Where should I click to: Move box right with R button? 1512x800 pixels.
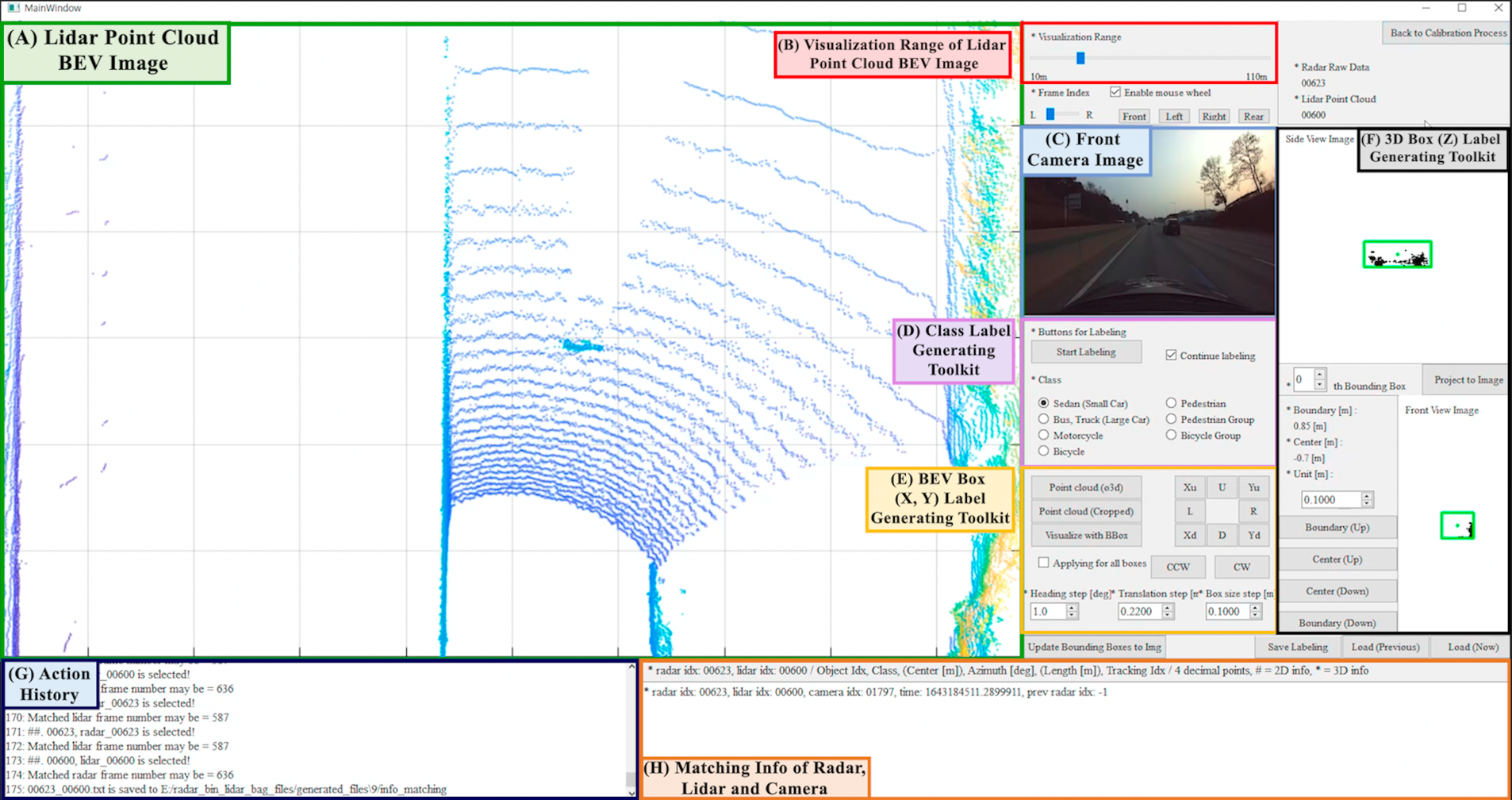click(x=1253, y=511)
